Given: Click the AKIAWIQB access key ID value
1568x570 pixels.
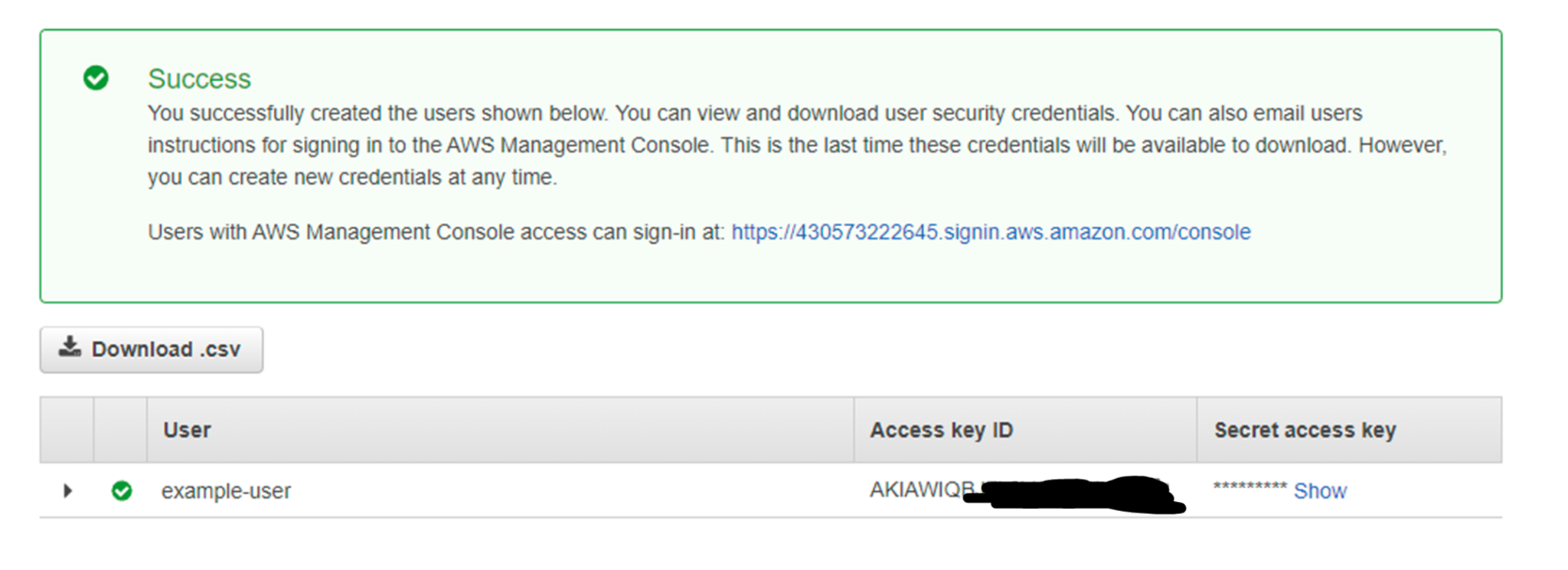Looking at the screenshot, I should click(921, 490).
